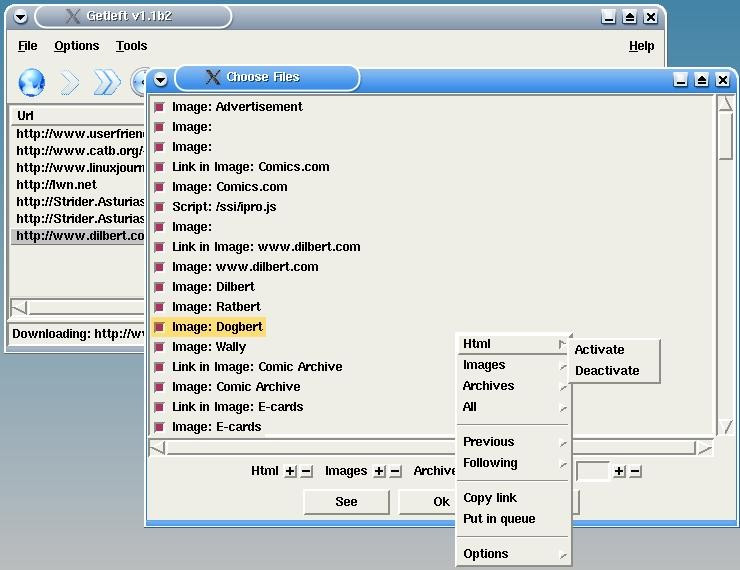The width and height of the screenshot is (740, 570).
Task: Click Html minus button
Action: (306, 471)
